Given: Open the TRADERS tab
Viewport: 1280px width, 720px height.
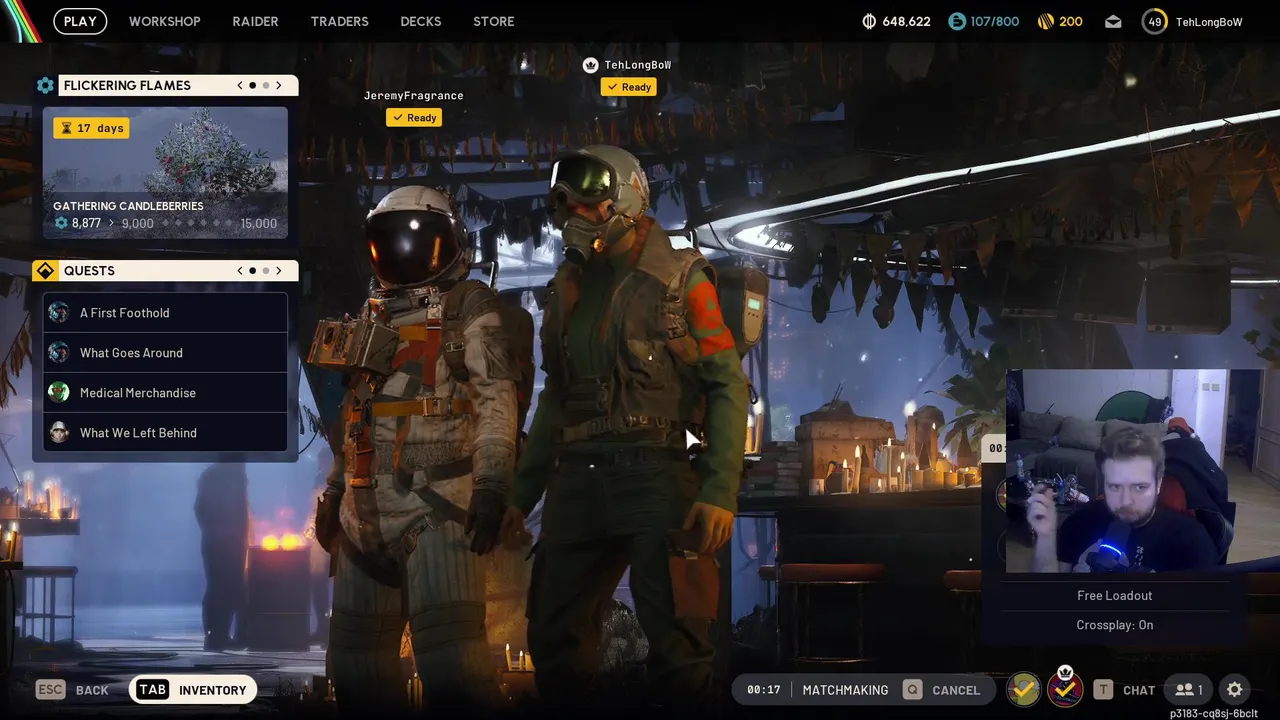Looking at the screenshot, I should (339, 21).
